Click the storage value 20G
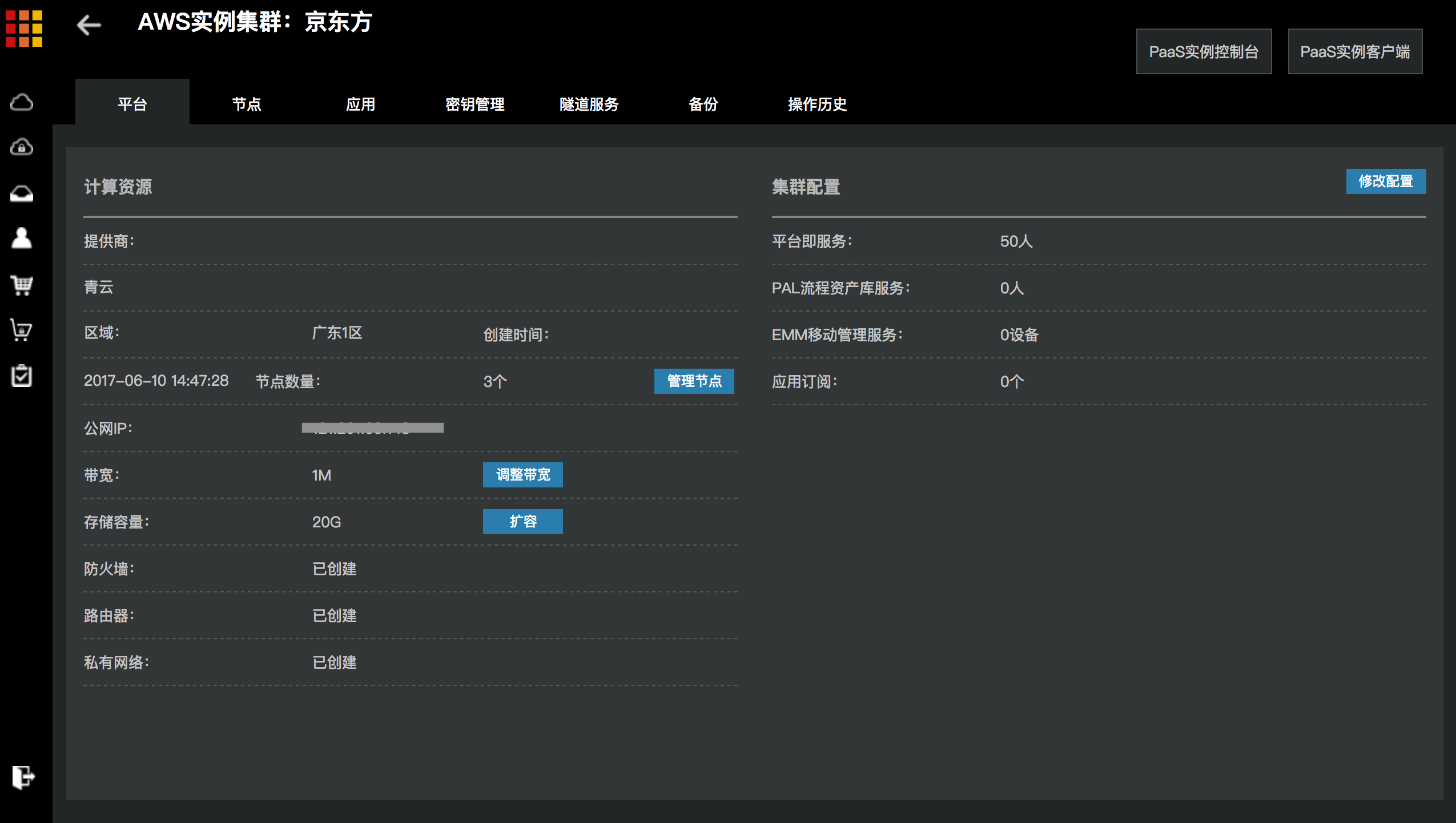The width and height of the screenshot is (1456, 823). pyautogui.click(x=327, y=522)
